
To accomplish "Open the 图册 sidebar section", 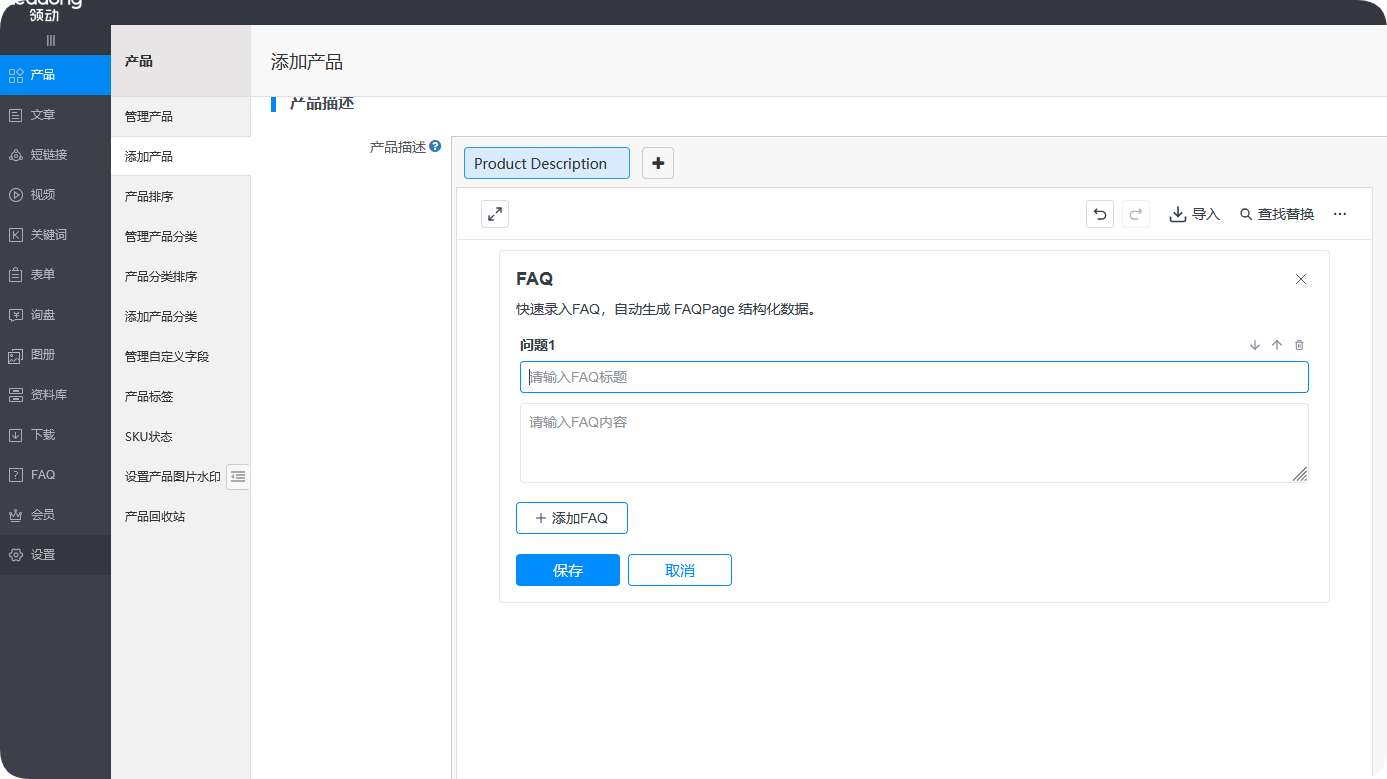I will click(55, 355).
